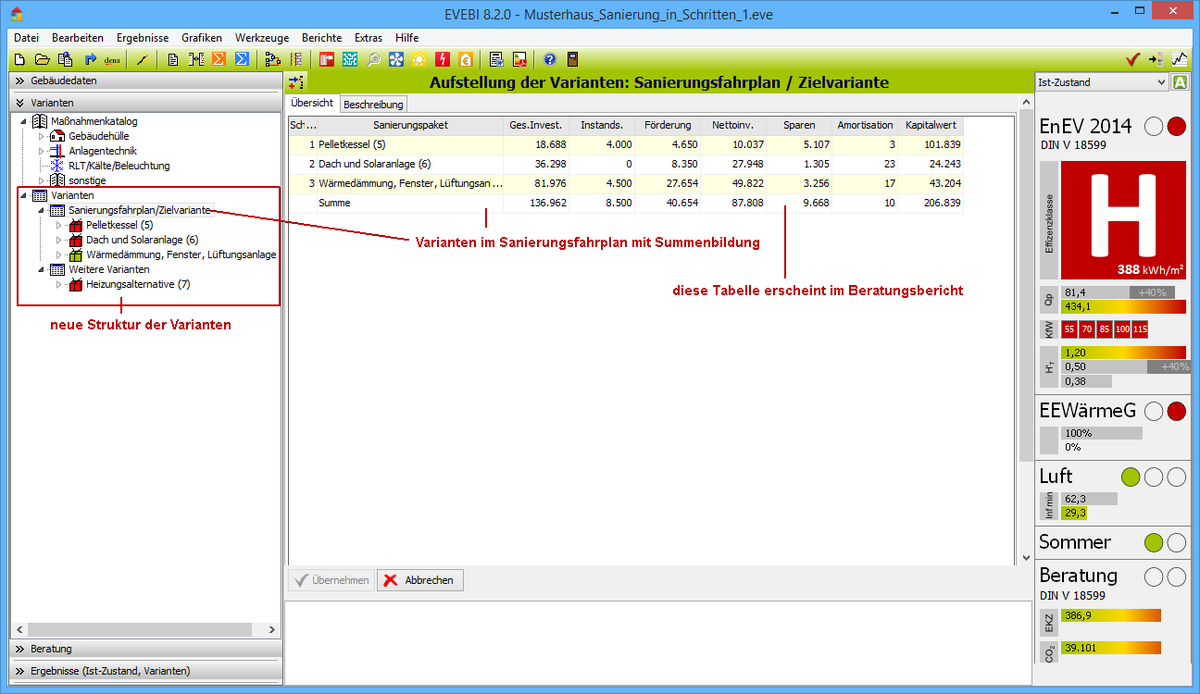The width and height of the screenshot is (1200, 694).
Task: Switch to the Übersicht tab
Action: 312,103
